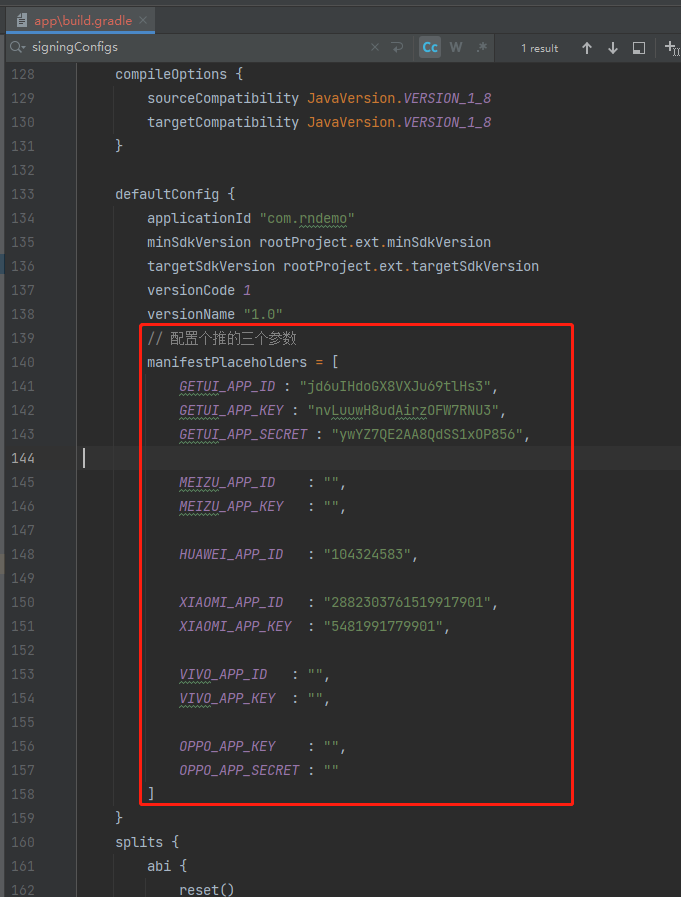
Task: Open search history magnifier dropdown
Action: pos(18,47)
